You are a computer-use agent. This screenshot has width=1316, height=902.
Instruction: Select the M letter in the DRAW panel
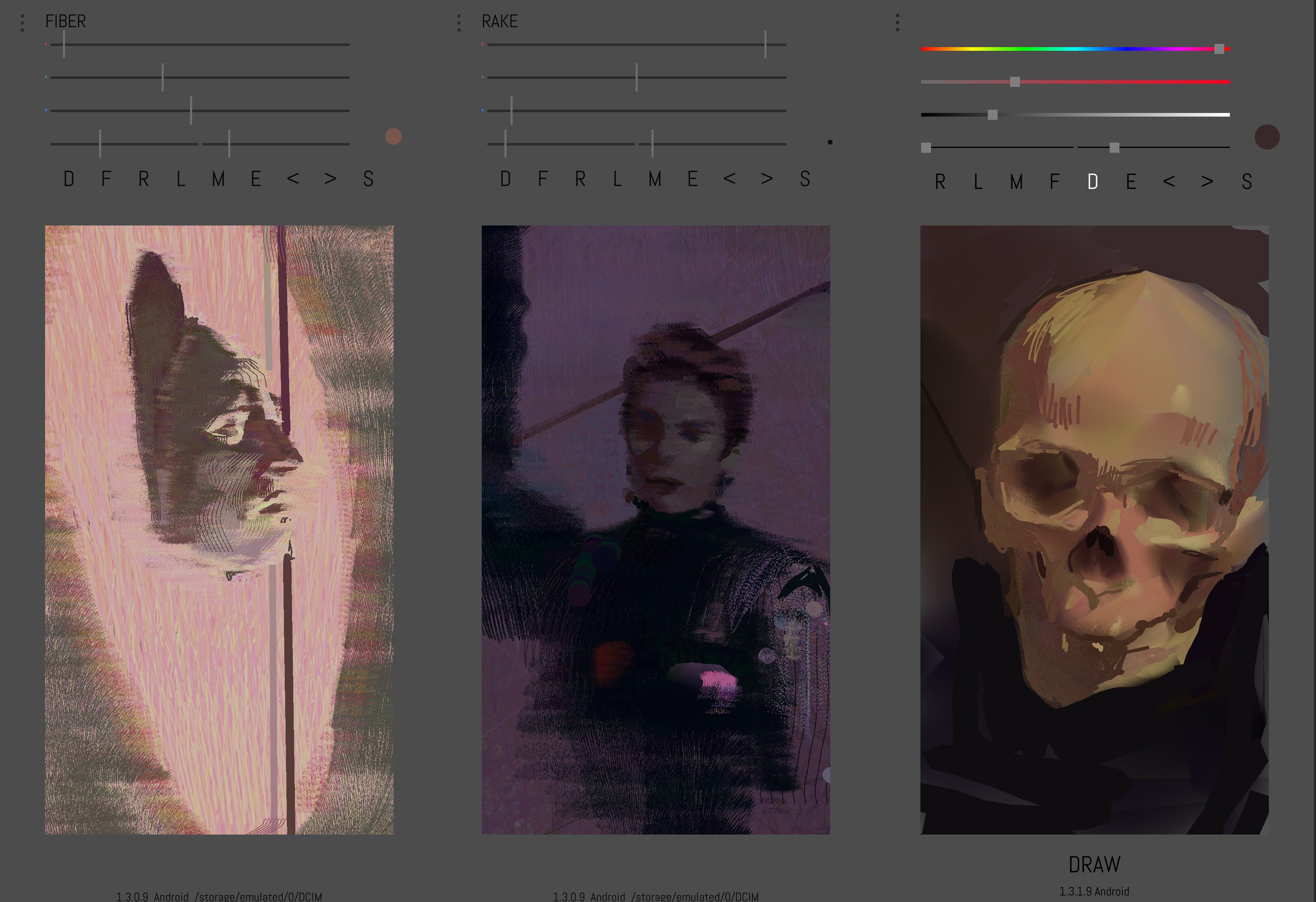(1016, 182)
